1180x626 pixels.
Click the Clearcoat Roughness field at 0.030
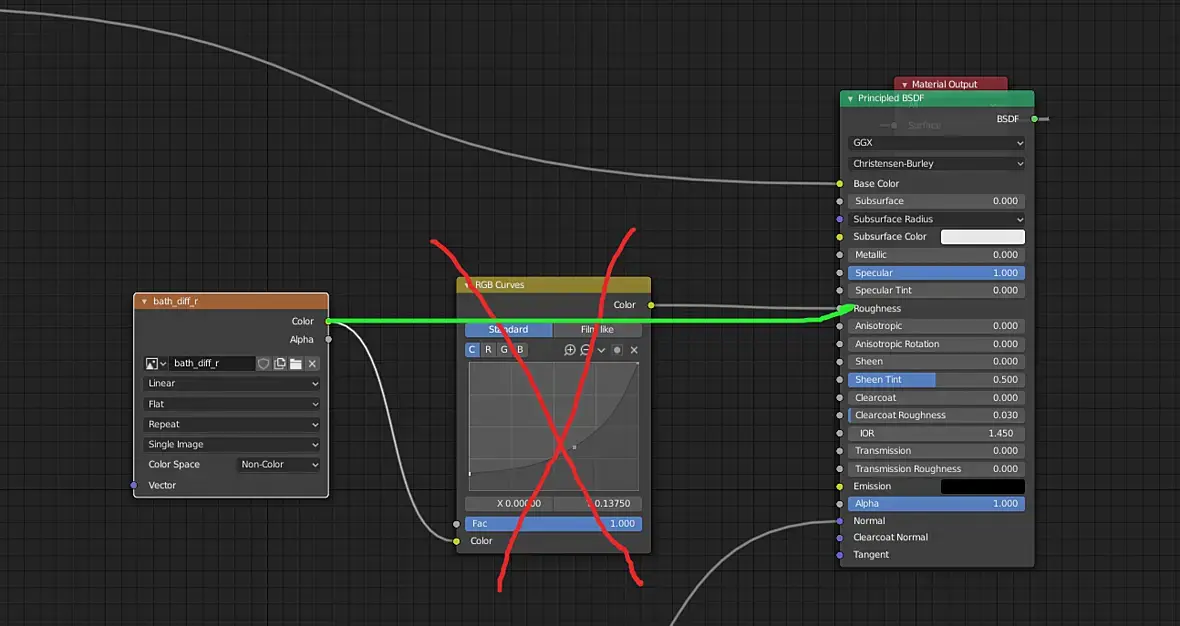(x=936, y=415)
